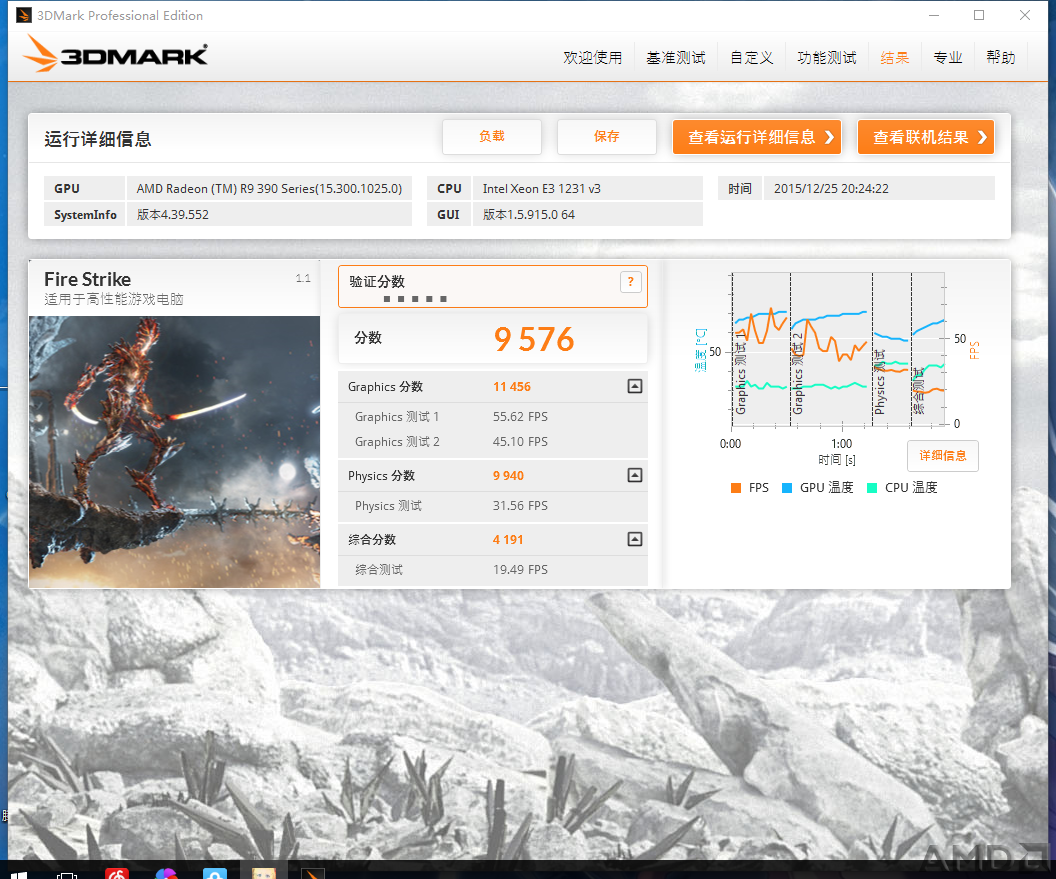Open 查看联机结果 online
1056x879 pixels.
click(x=925, y=137)
